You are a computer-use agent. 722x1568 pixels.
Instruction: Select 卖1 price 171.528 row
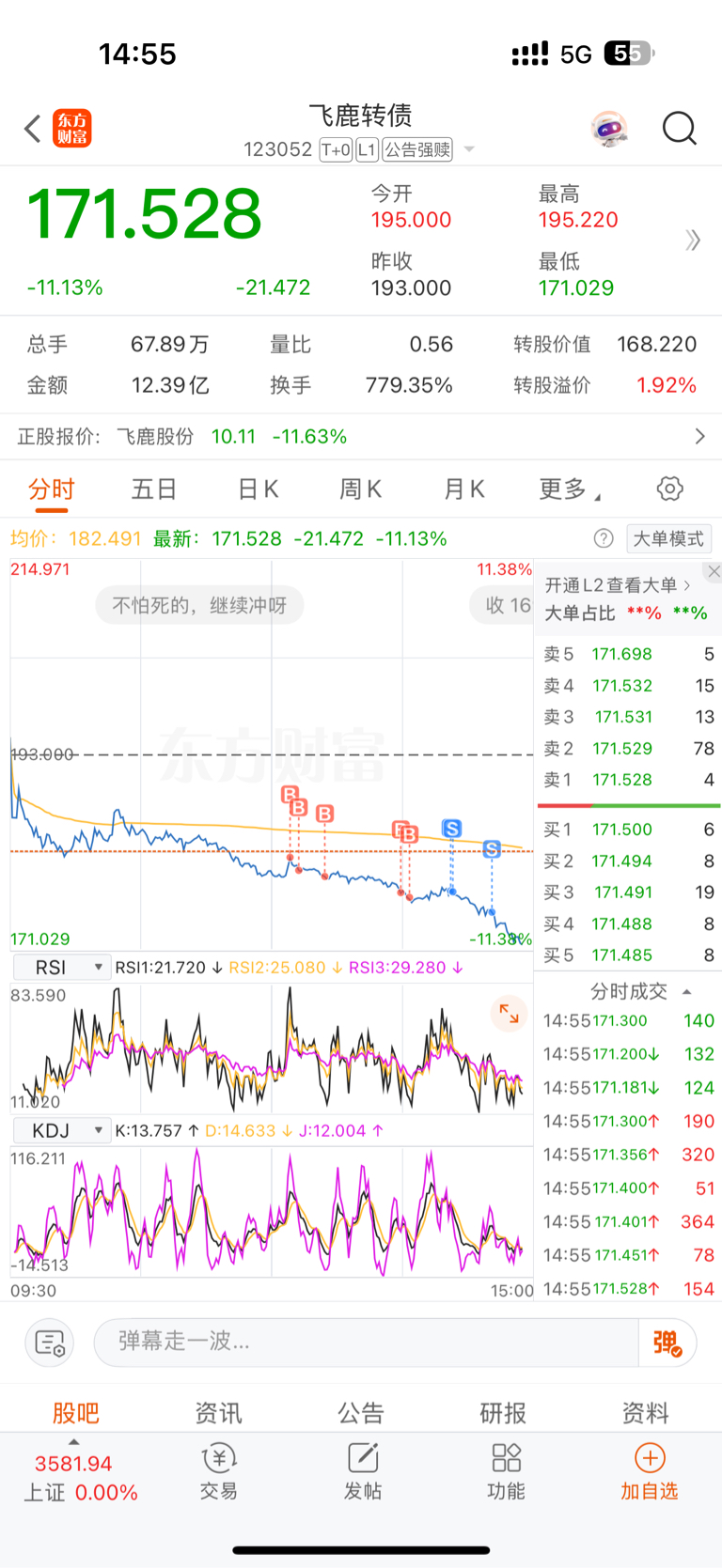click(x=628, y=780)
